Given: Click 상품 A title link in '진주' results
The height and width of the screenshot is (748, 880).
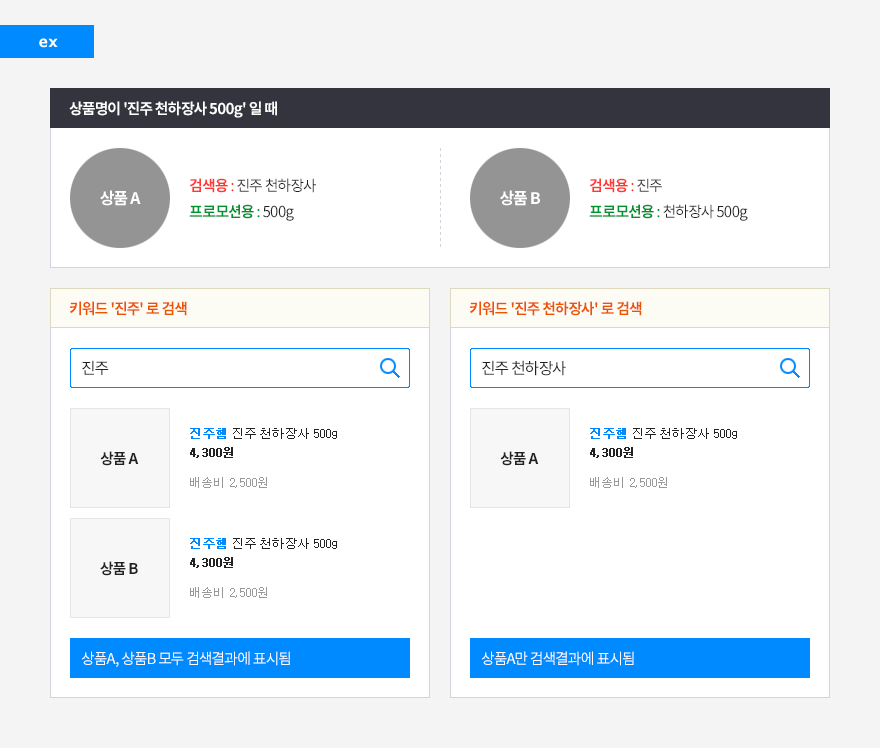Looking at the screenshot, I should click(x=263, y=433).
